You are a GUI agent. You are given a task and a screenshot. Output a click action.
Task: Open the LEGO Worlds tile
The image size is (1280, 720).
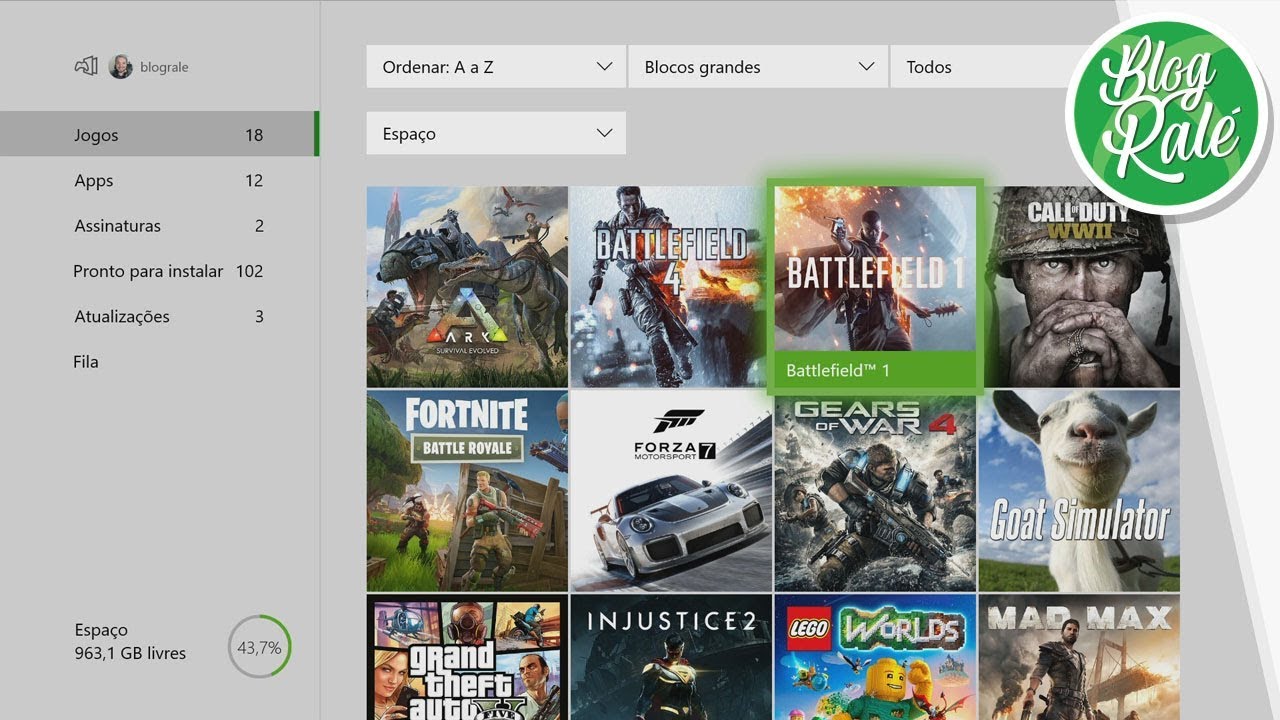[875, 657]
